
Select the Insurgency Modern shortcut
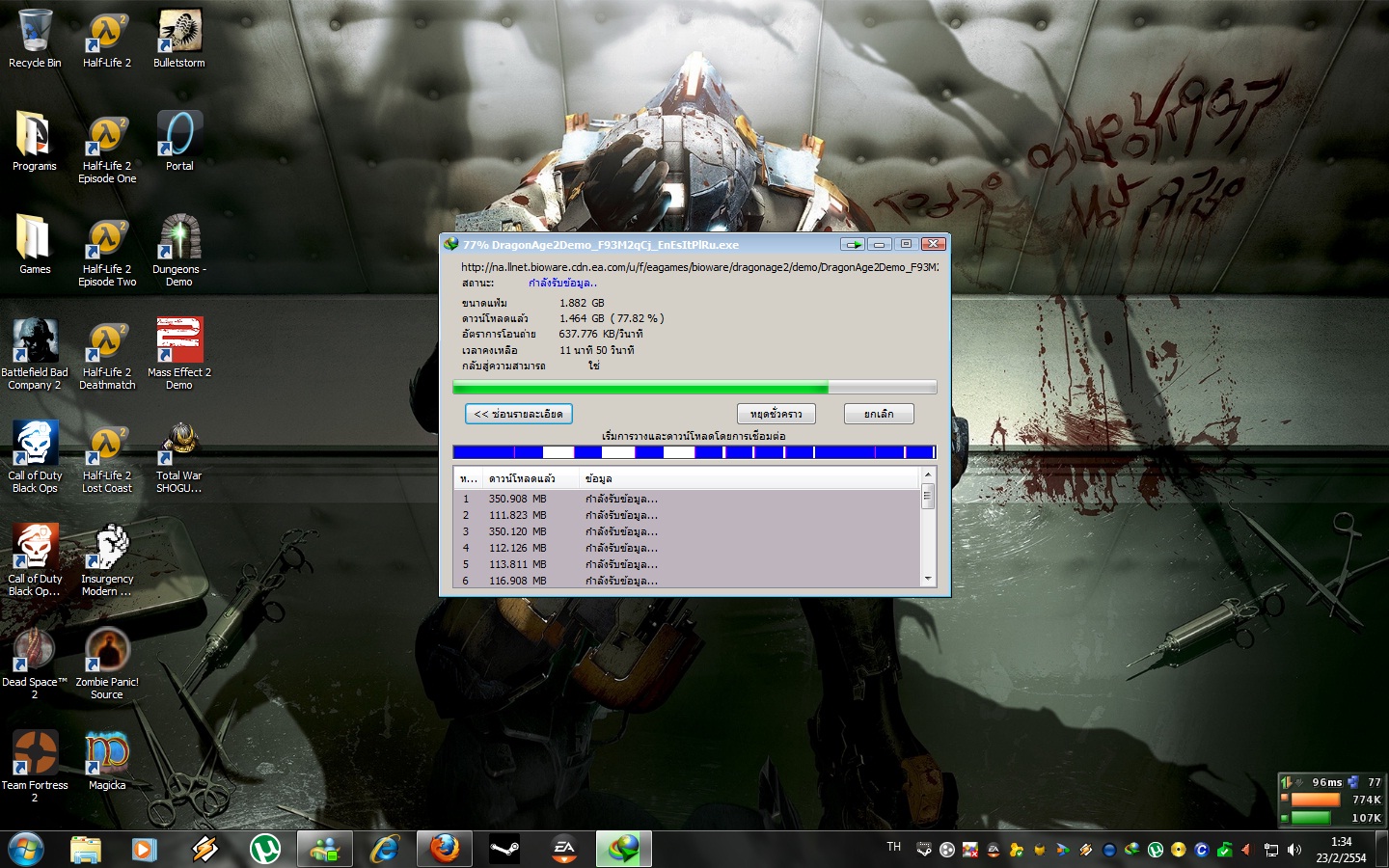[107, 561]
